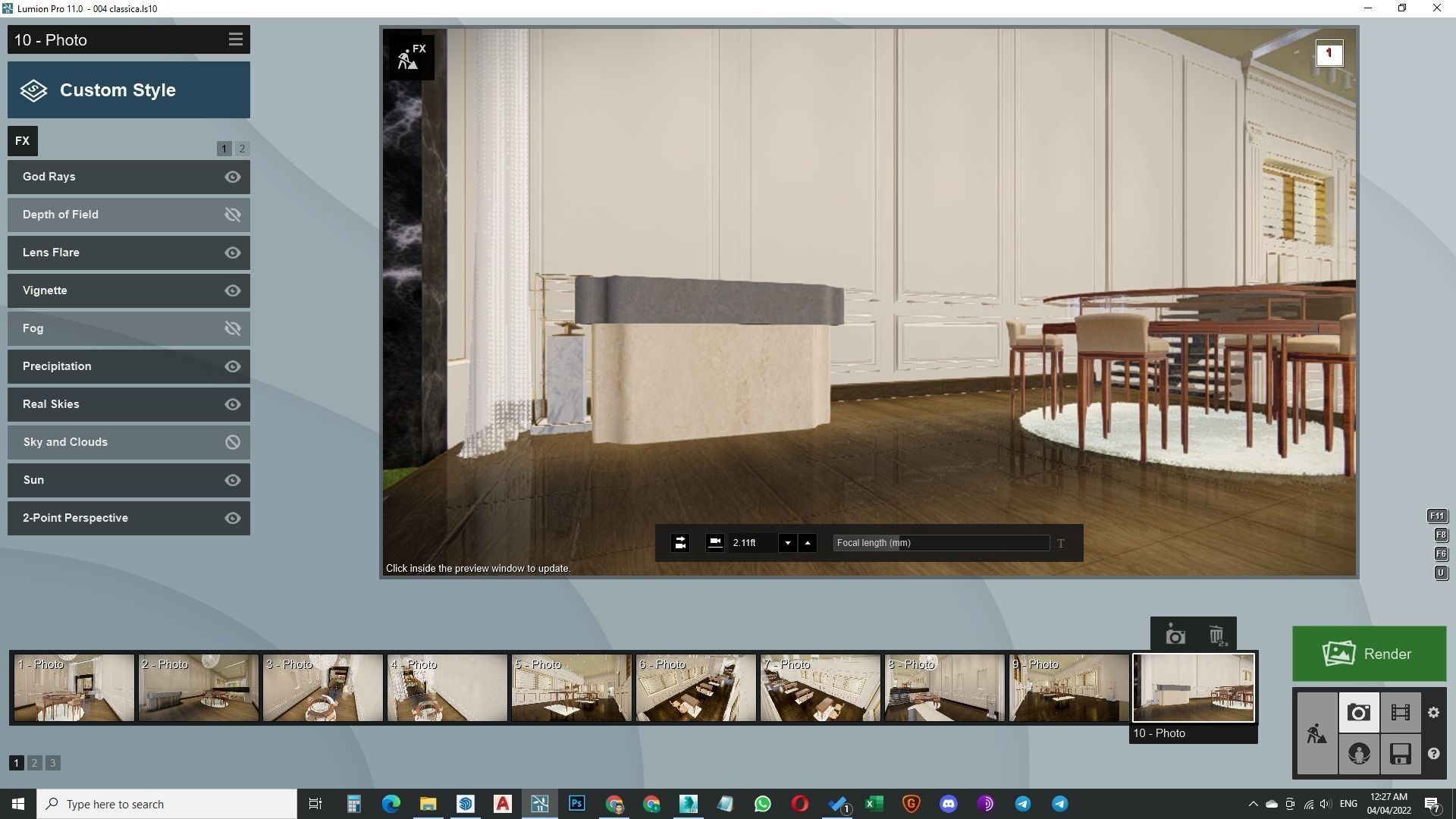Open the 10 - Photo hamburger menu
This screenshot has height=819, width=1456.
pos(235,39)
